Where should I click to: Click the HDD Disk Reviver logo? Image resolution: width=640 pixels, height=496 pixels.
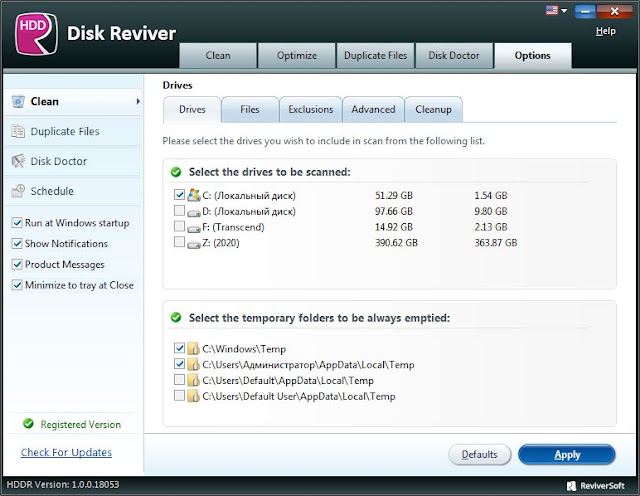tap(36, 34)
